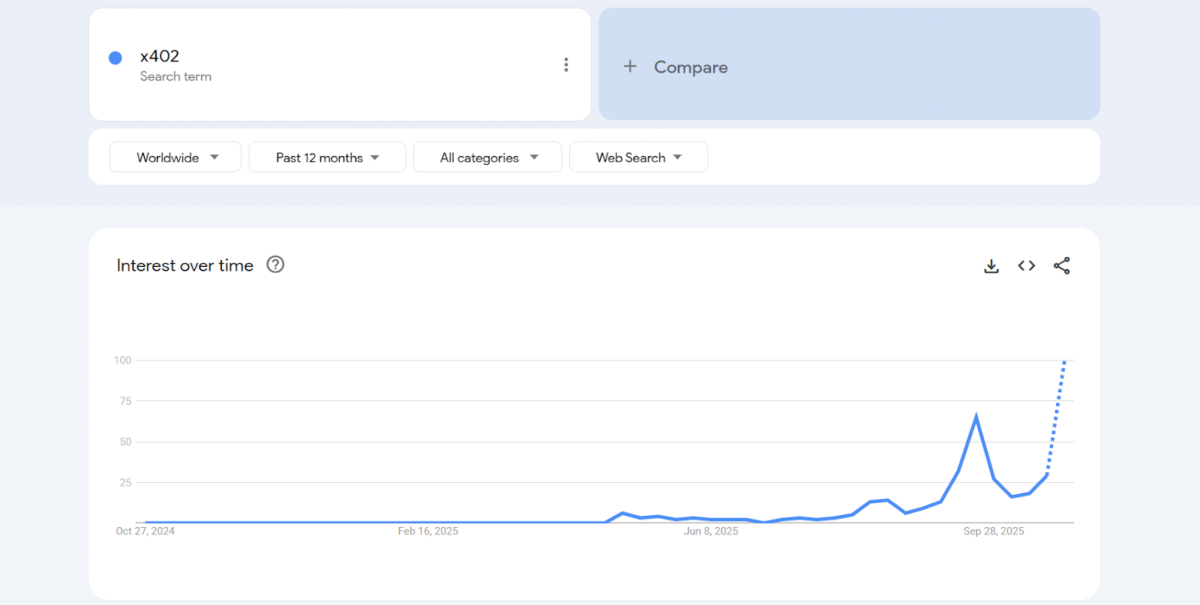
Task: Expand the Worldwide region dropdown
Action: [x=176, y=158]
